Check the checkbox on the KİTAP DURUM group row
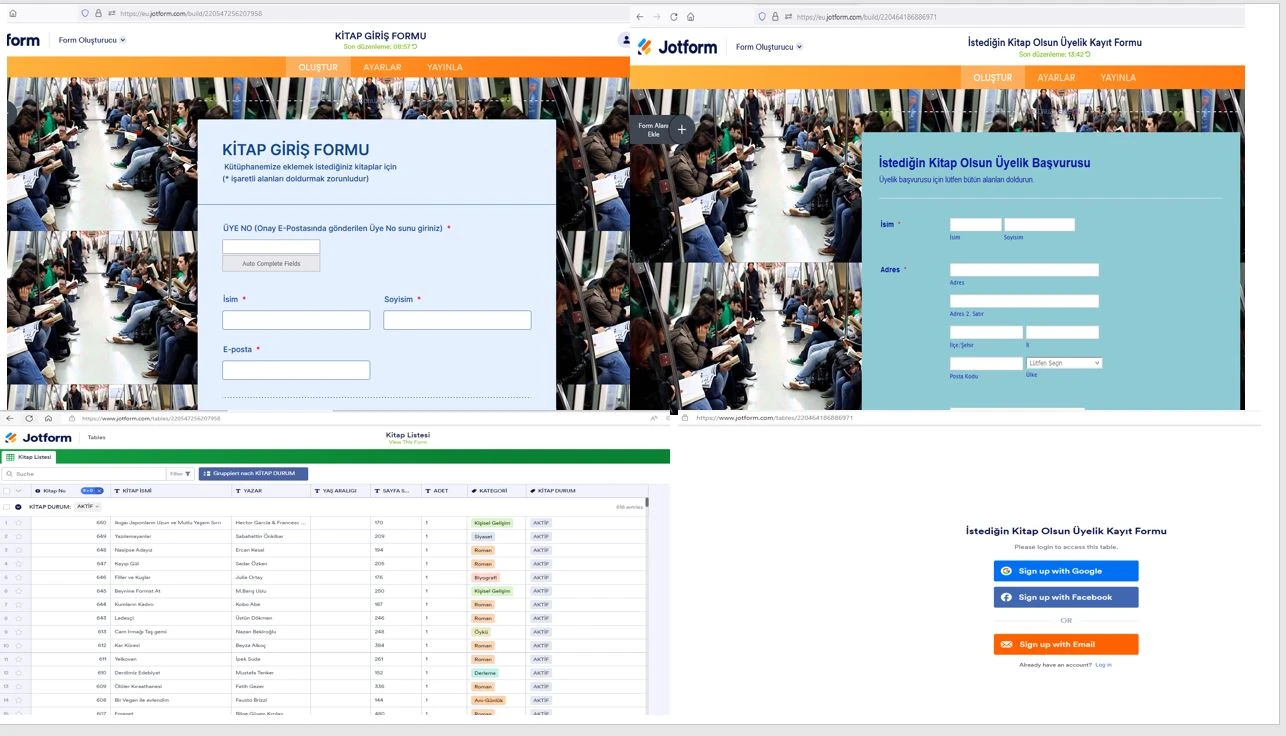This screenshot has width=1286, height=736. pos(7,506)
